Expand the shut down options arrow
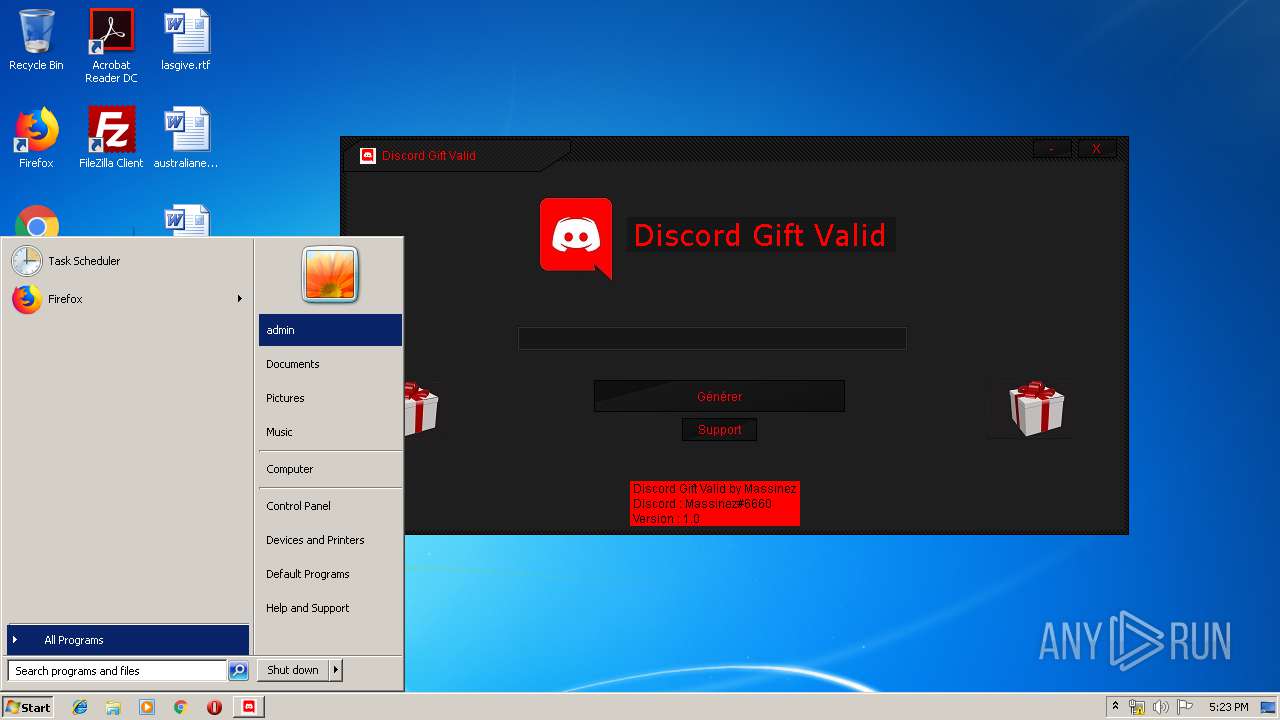 [x=336, y=670]
